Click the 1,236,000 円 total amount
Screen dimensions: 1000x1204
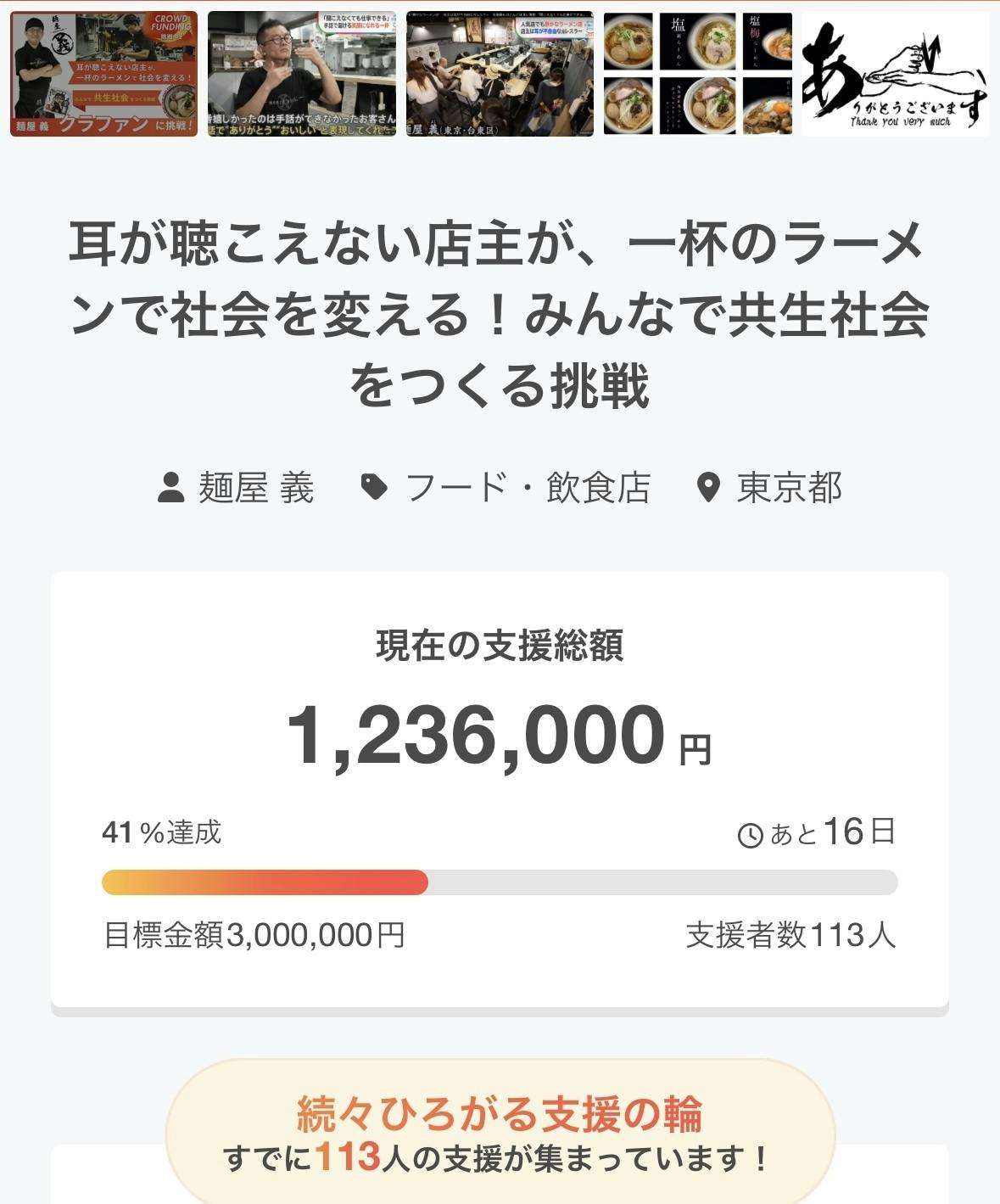(500, 736)
